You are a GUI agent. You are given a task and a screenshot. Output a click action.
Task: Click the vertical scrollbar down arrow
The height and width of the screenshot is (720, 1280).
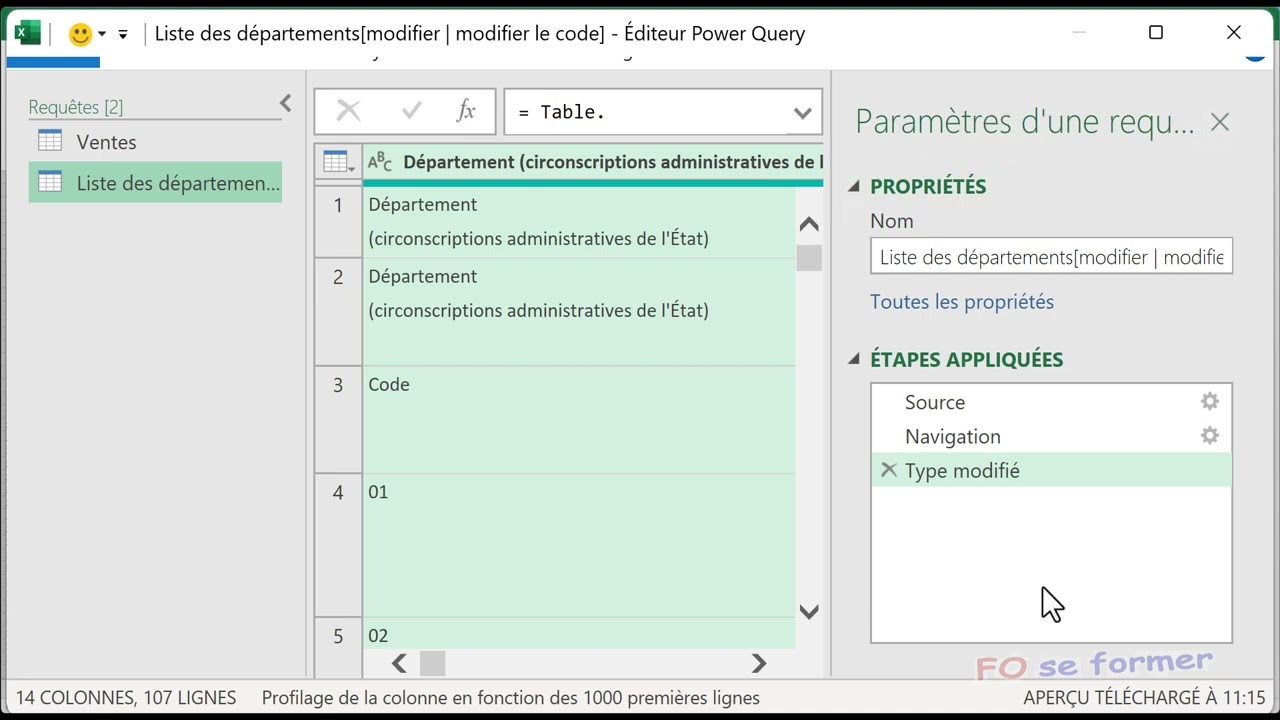[x=809, y=611]
